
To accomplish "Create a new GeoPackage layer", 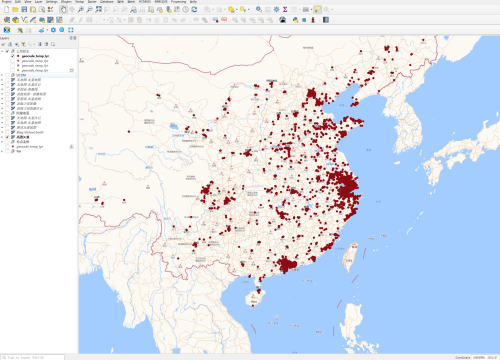I will tap(15, 20).
